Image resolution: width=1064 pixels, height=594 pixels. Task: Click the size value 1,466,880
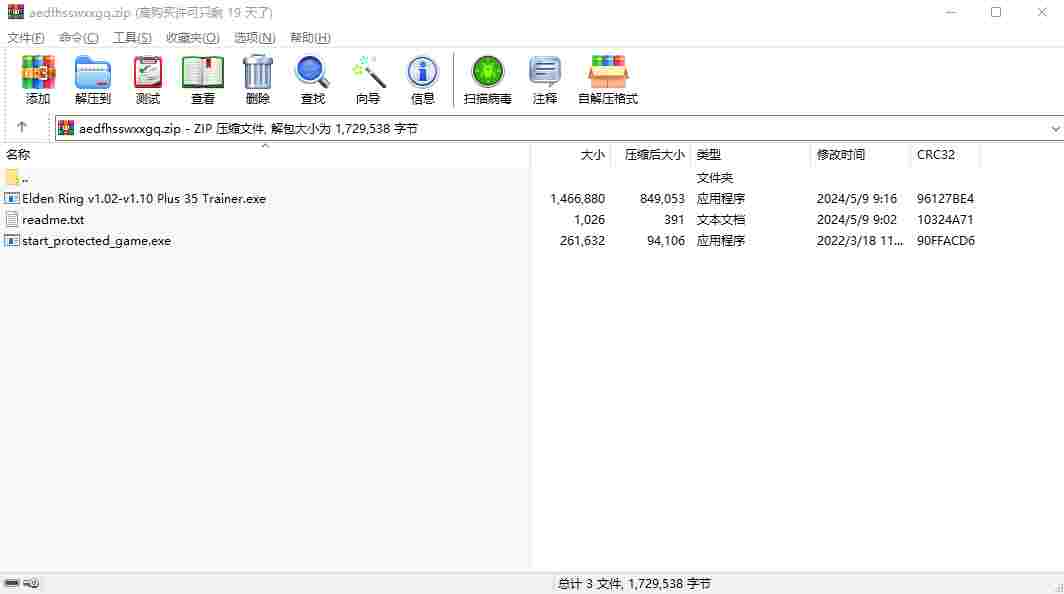(x=577, y=199)
